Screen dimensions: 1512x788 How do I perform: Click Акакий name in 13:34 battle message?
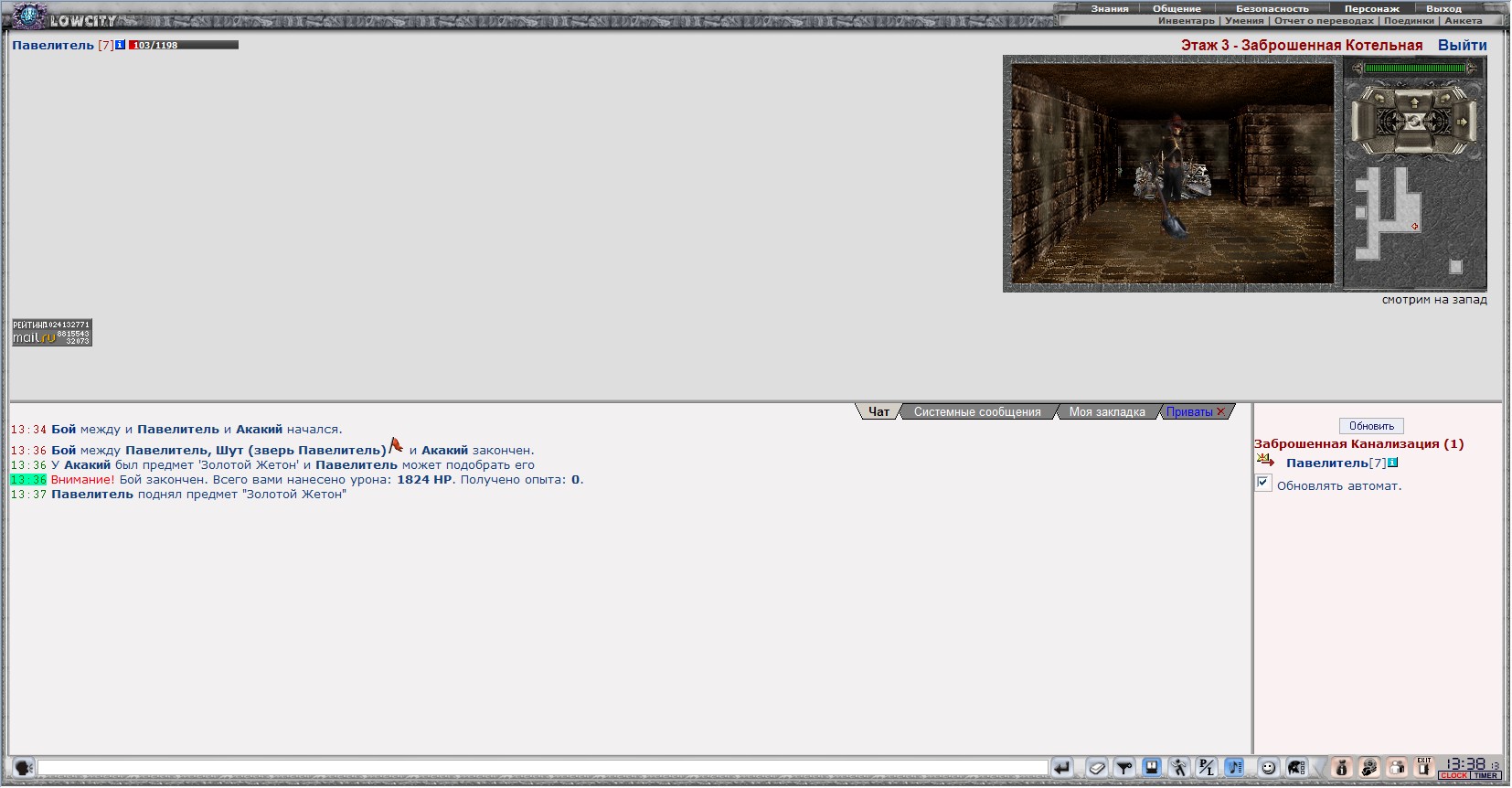coord(259,429)
